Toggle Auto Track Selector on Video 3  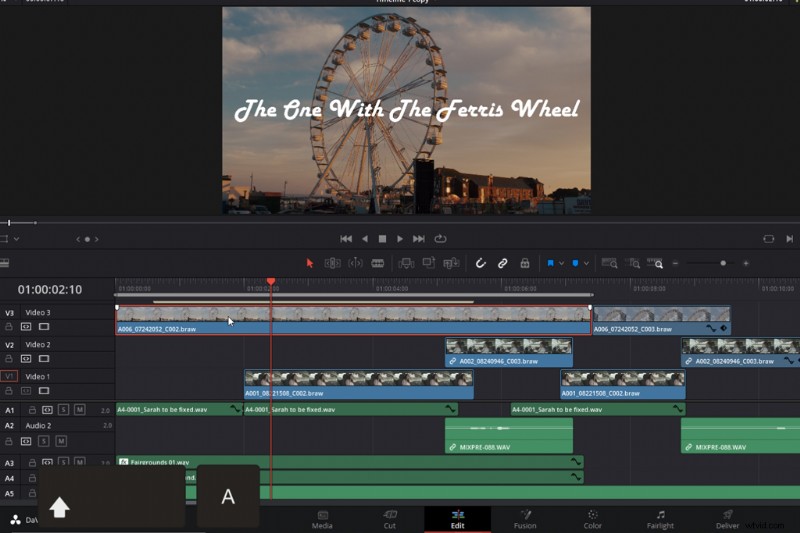point(26,326)
